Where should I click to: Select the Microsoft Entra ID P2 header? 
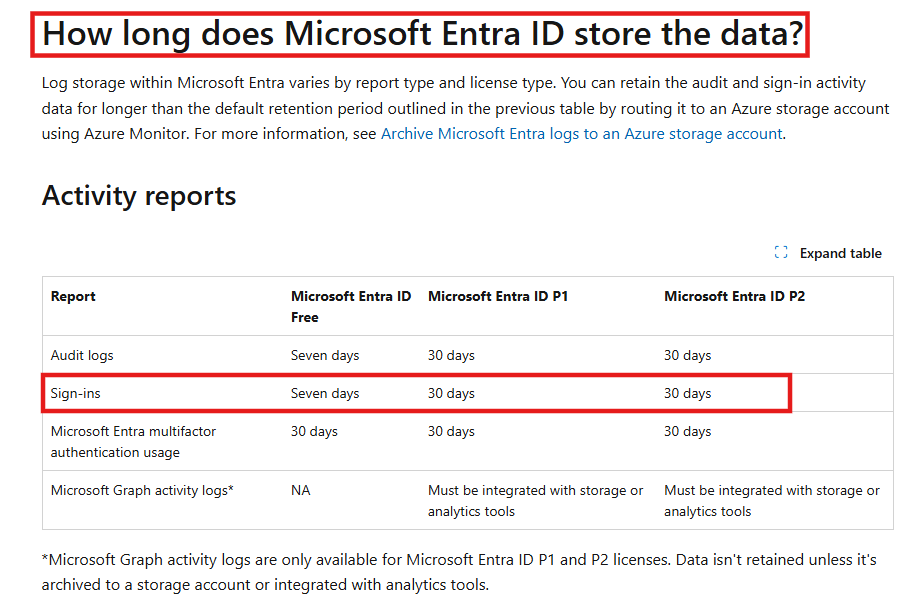point(734,296)
